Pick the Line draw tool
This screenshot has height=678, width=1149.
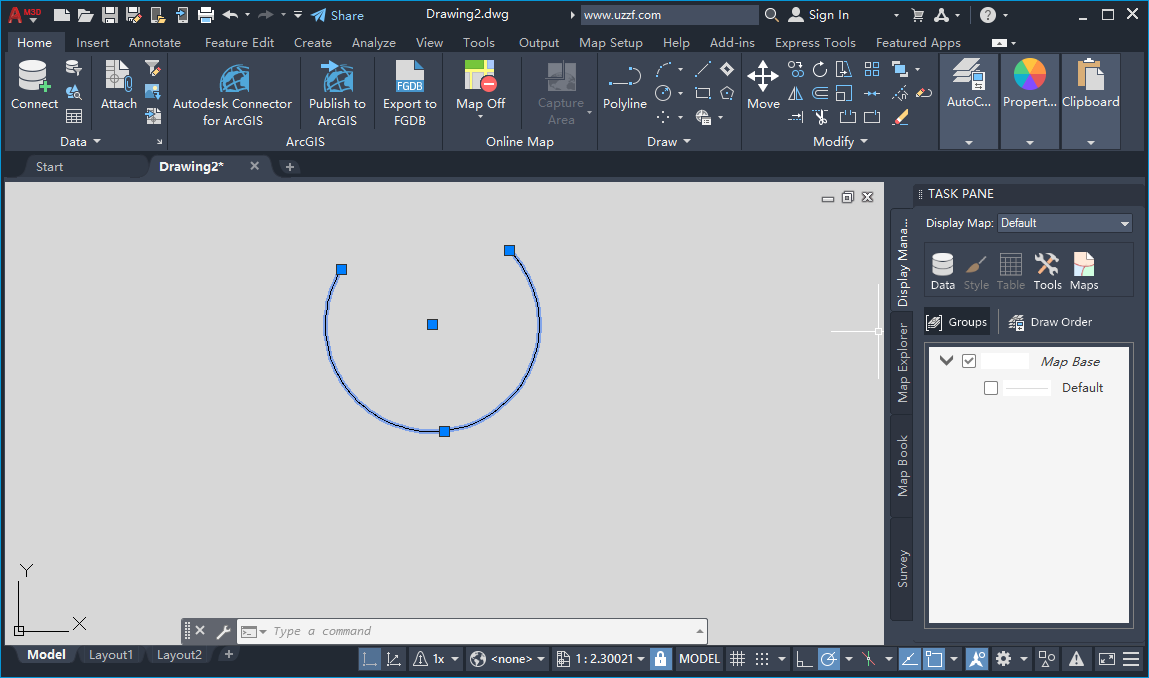[703, 68]
